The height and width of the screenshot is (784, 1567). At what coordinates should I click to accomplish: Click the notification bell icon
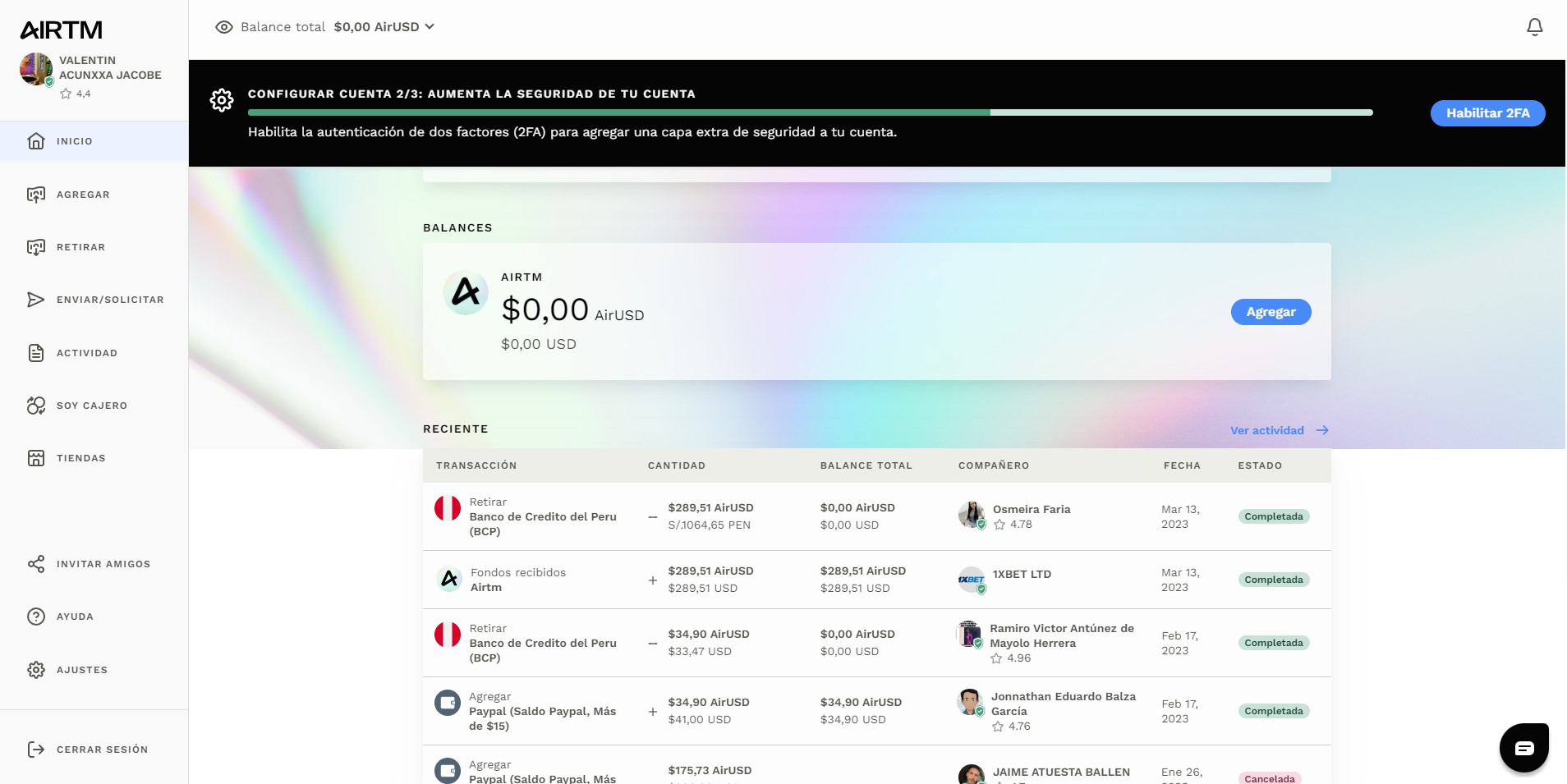(1534, 27)
